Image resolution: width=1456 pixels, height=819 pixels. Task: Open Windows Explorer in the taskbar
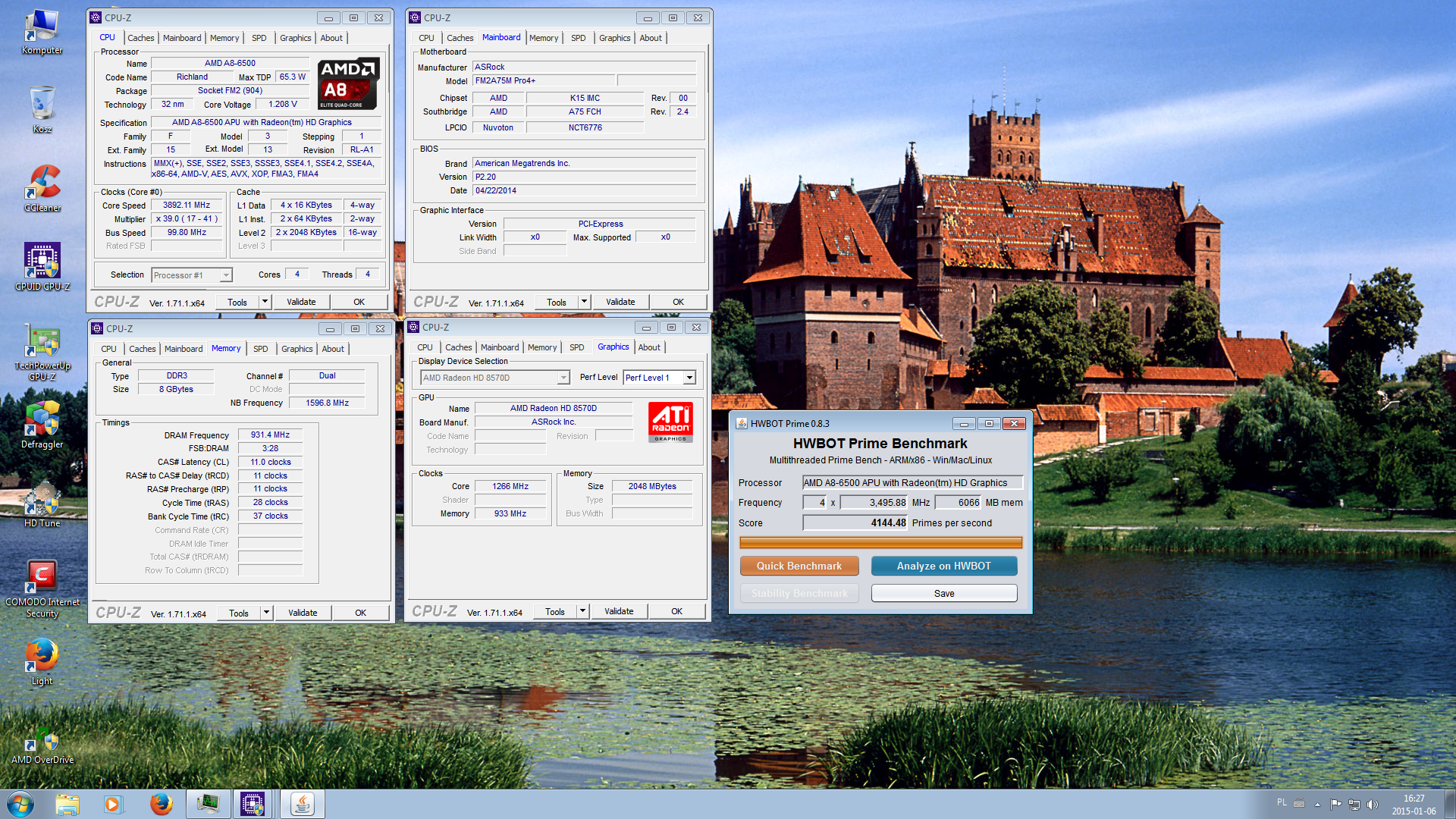tap(67, 804)
